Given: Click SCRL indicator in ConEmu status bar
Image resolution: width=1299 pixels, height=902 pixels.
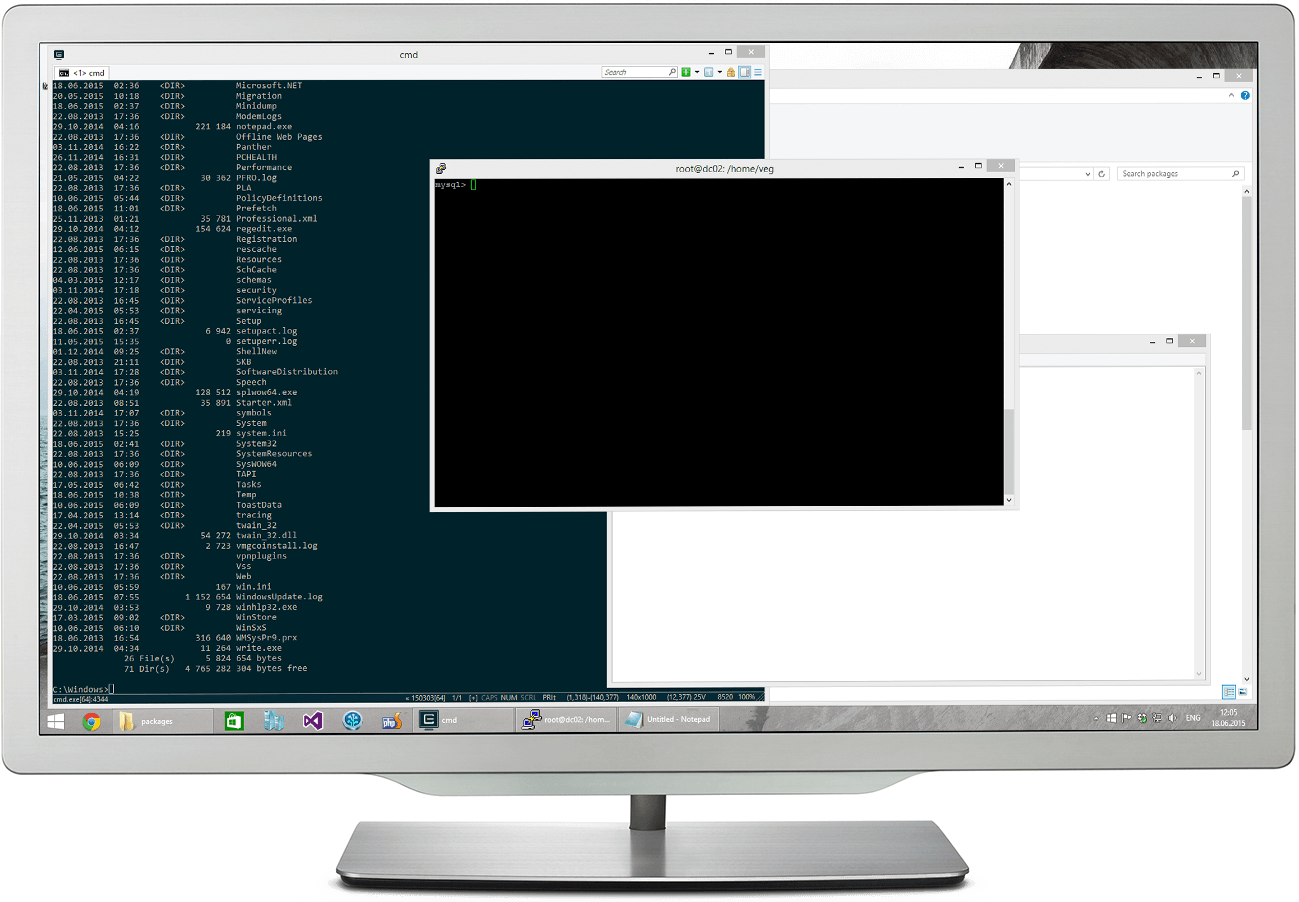Looking at the screenshot, I should click(x=528, y=697).
